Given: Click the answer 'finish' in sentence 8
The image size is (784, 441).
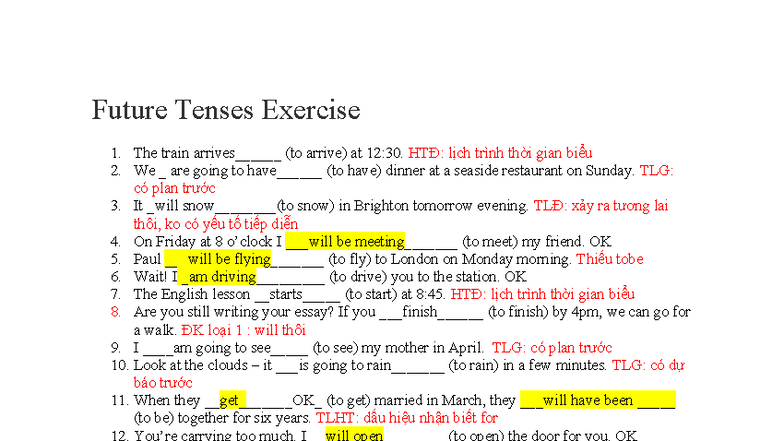Looking at the screenshot, I should coord(420,312).
